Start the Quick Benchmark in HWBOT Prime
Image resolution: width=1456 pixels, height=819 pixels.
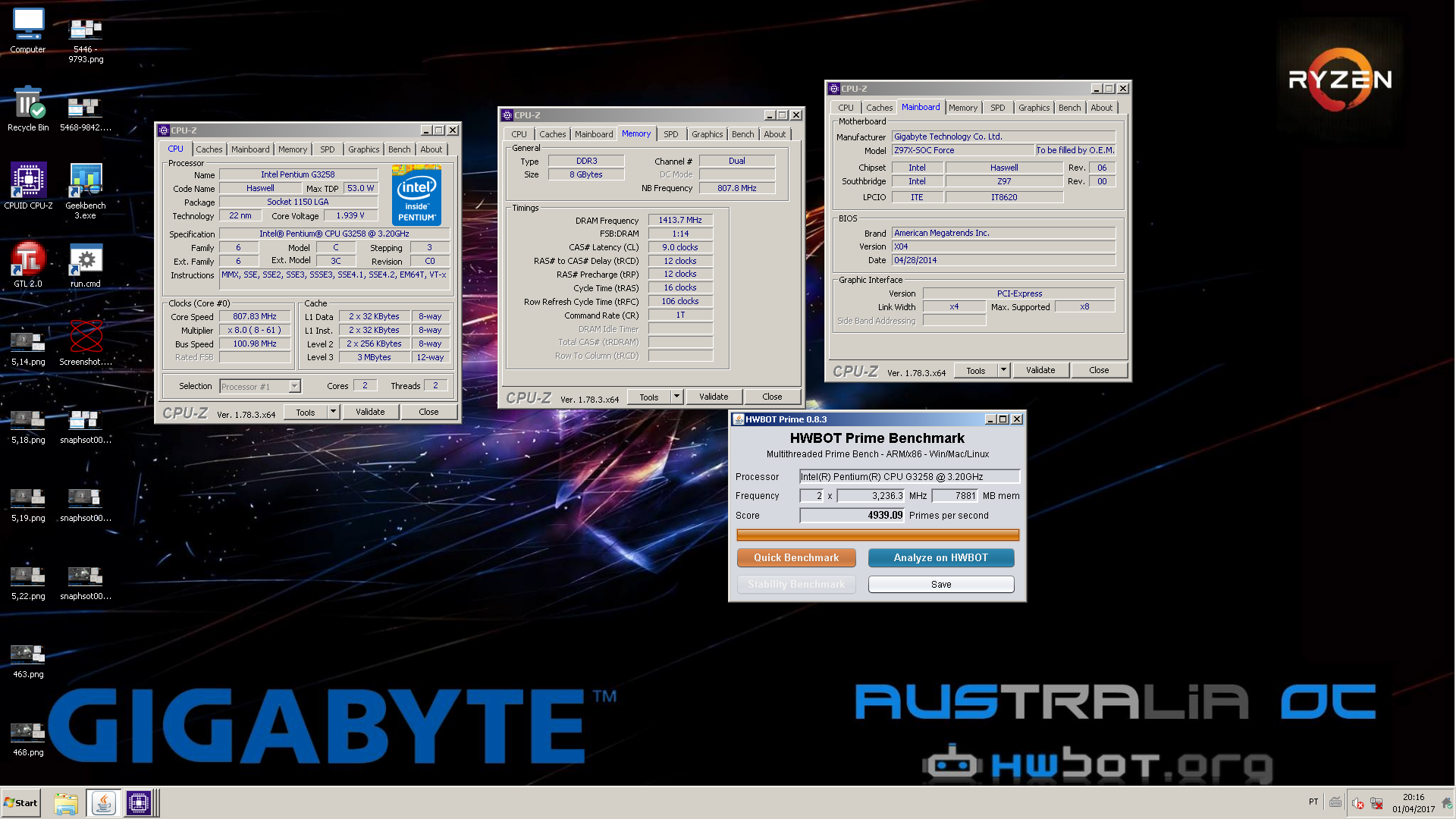796,557
